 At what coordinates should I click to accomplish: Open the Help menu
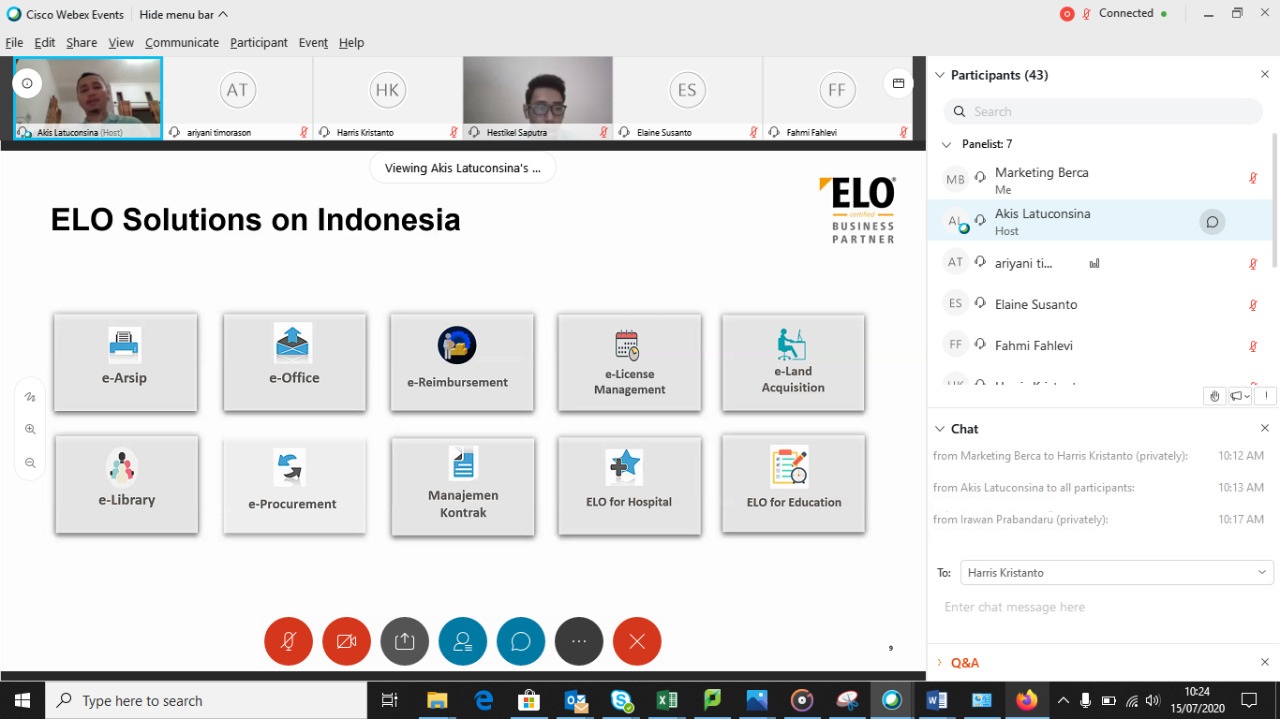(x=351, y=43)
